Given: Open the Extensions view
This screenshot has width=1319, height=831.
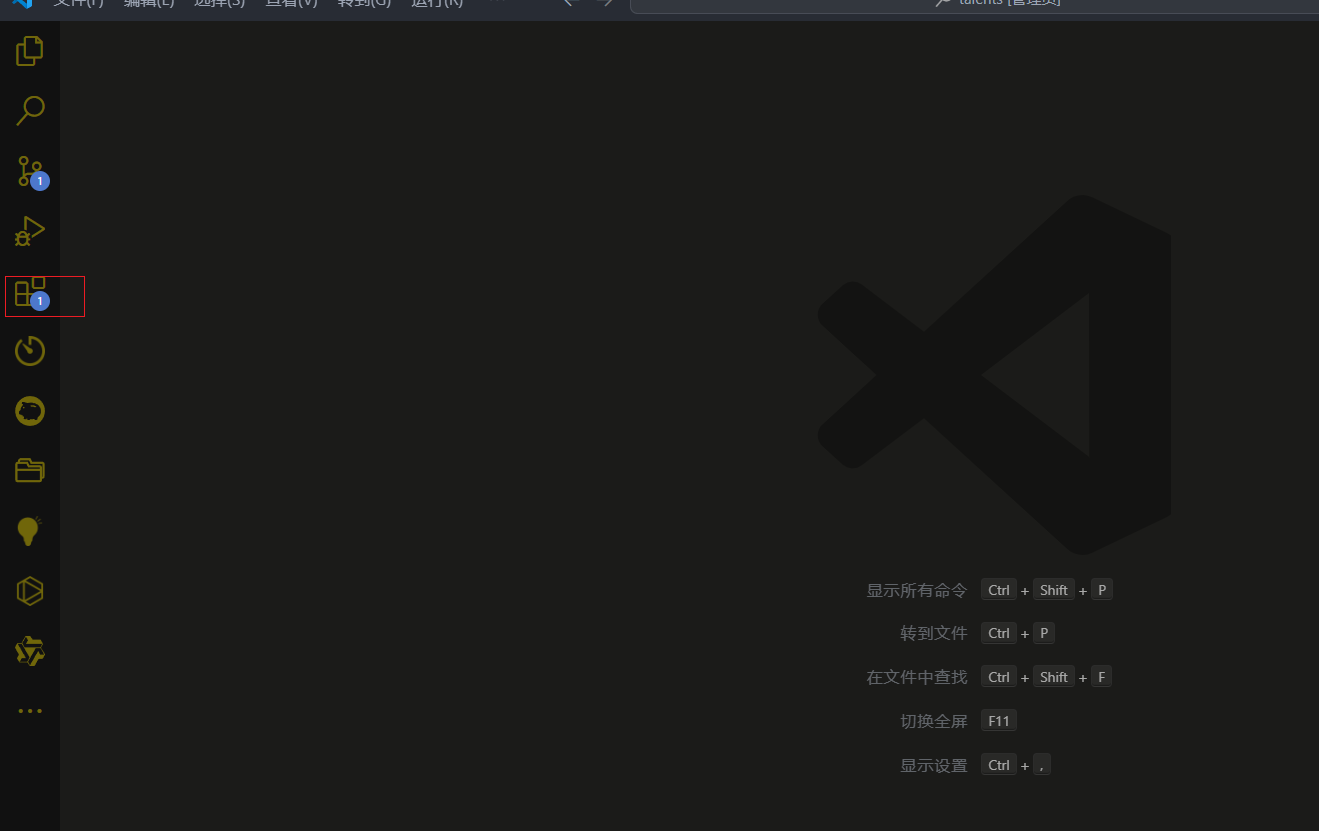Looking at the screenshot, I should [x=31, y=292].
